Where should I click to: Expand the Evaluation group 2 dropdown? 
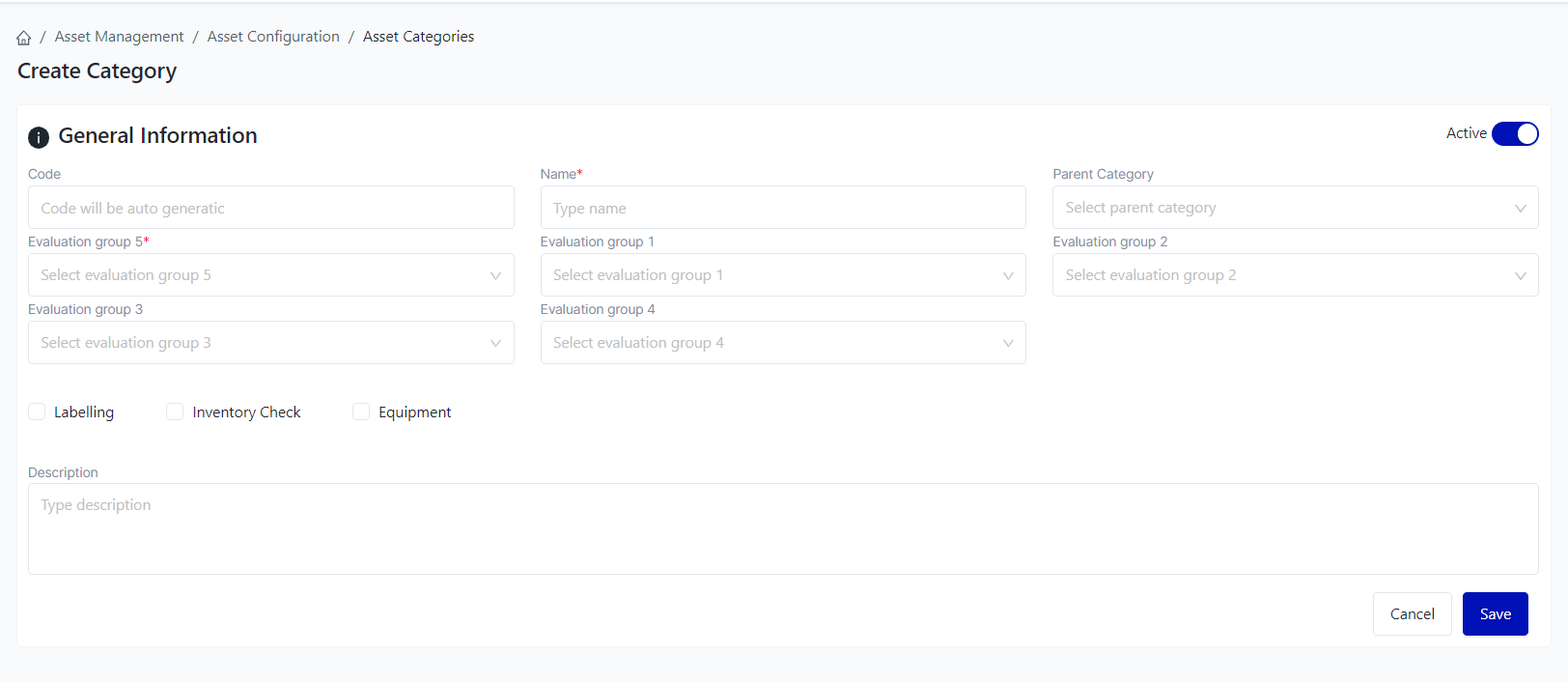coord(1294,275)
